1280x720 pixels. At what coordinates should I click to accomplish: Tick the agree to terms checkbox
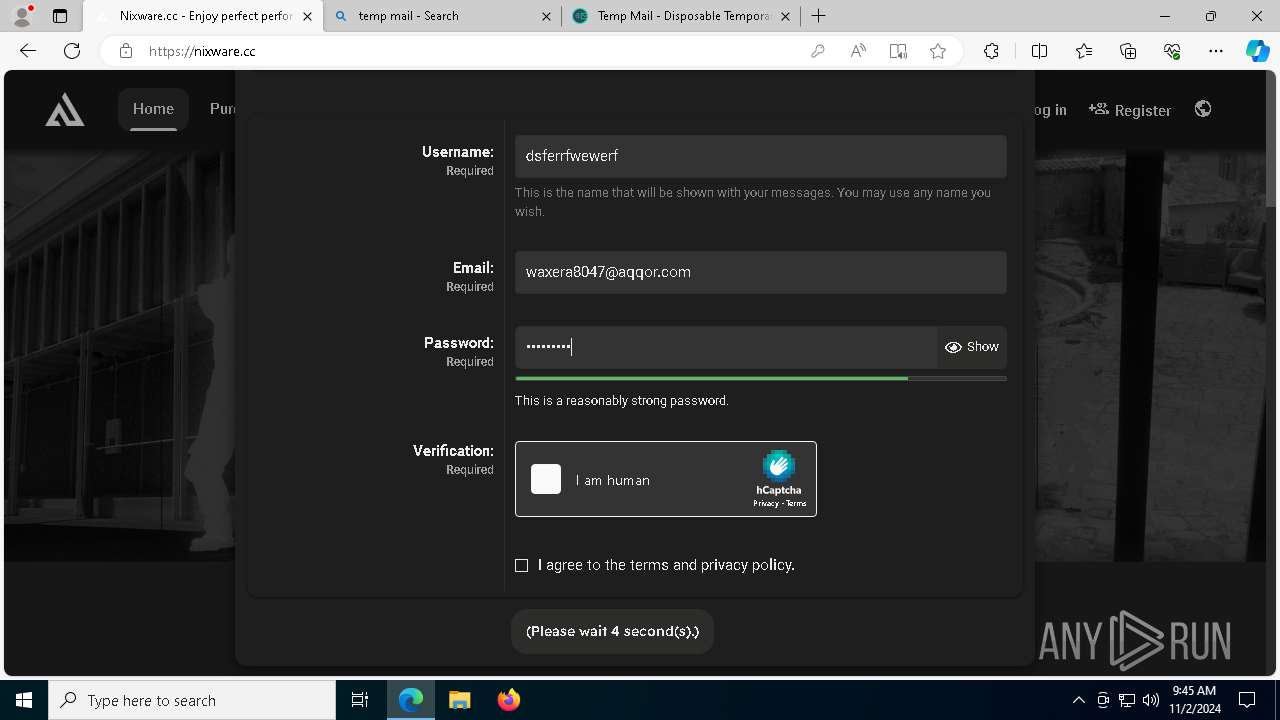(x=521, y=565)
